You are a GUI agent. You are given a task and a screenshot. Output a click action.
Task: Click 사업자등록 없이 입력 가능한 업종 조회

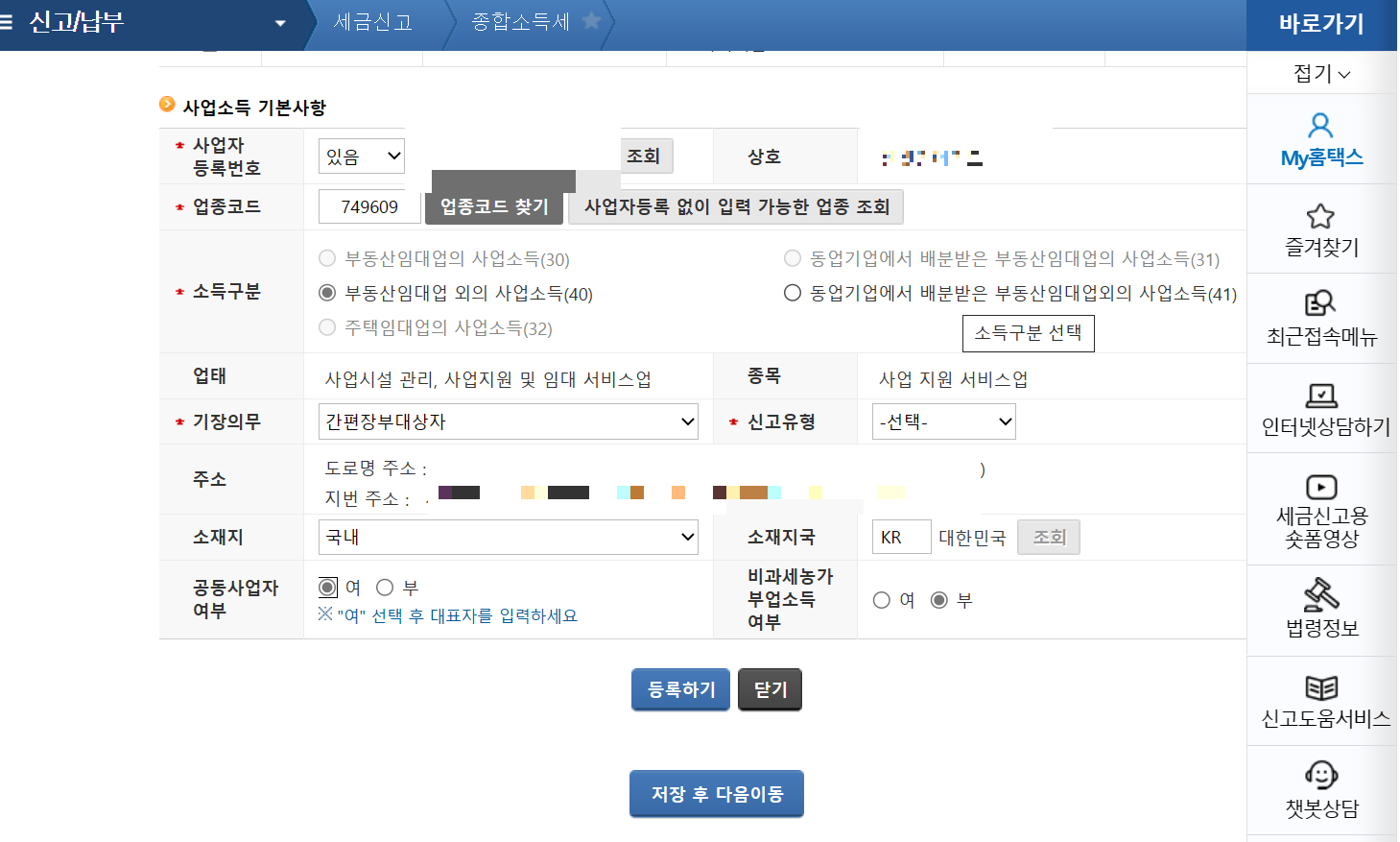(737, 206)
